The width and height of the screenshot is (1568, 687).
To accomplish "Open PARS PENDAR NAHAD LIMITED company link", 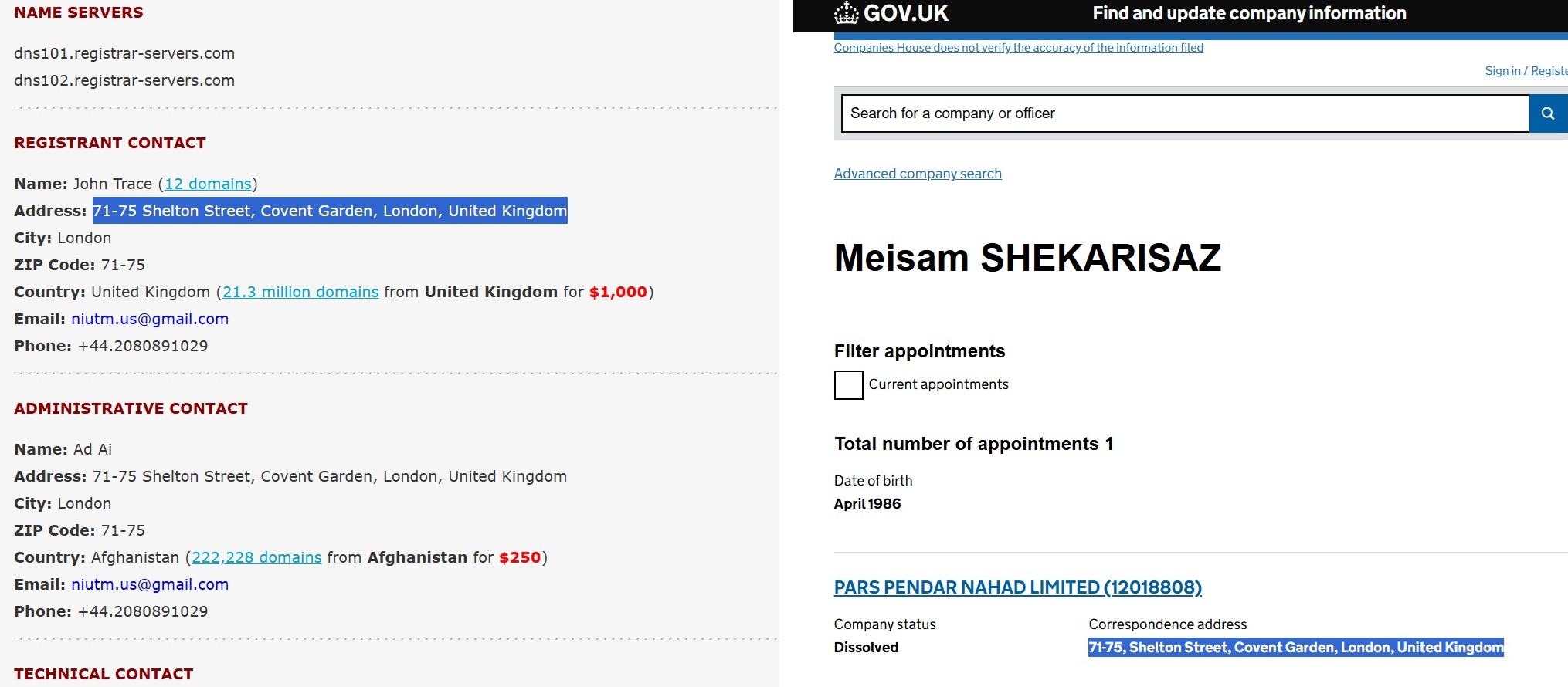I will (1017, 587).
